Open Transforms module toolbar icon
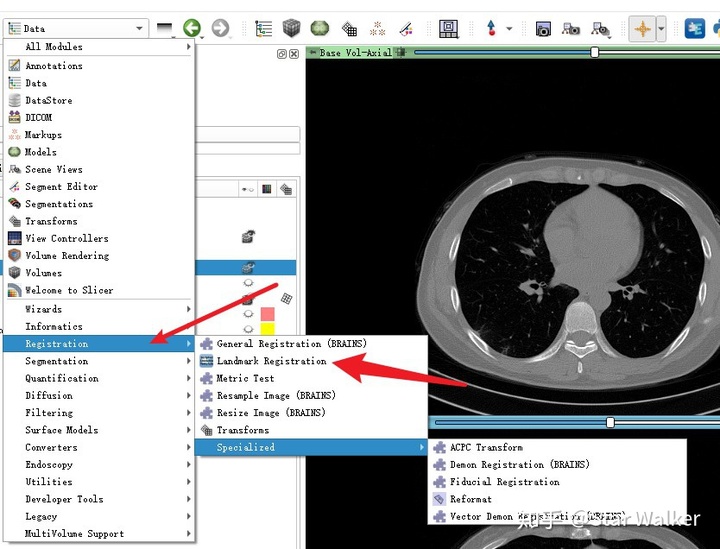 (349, 29)
